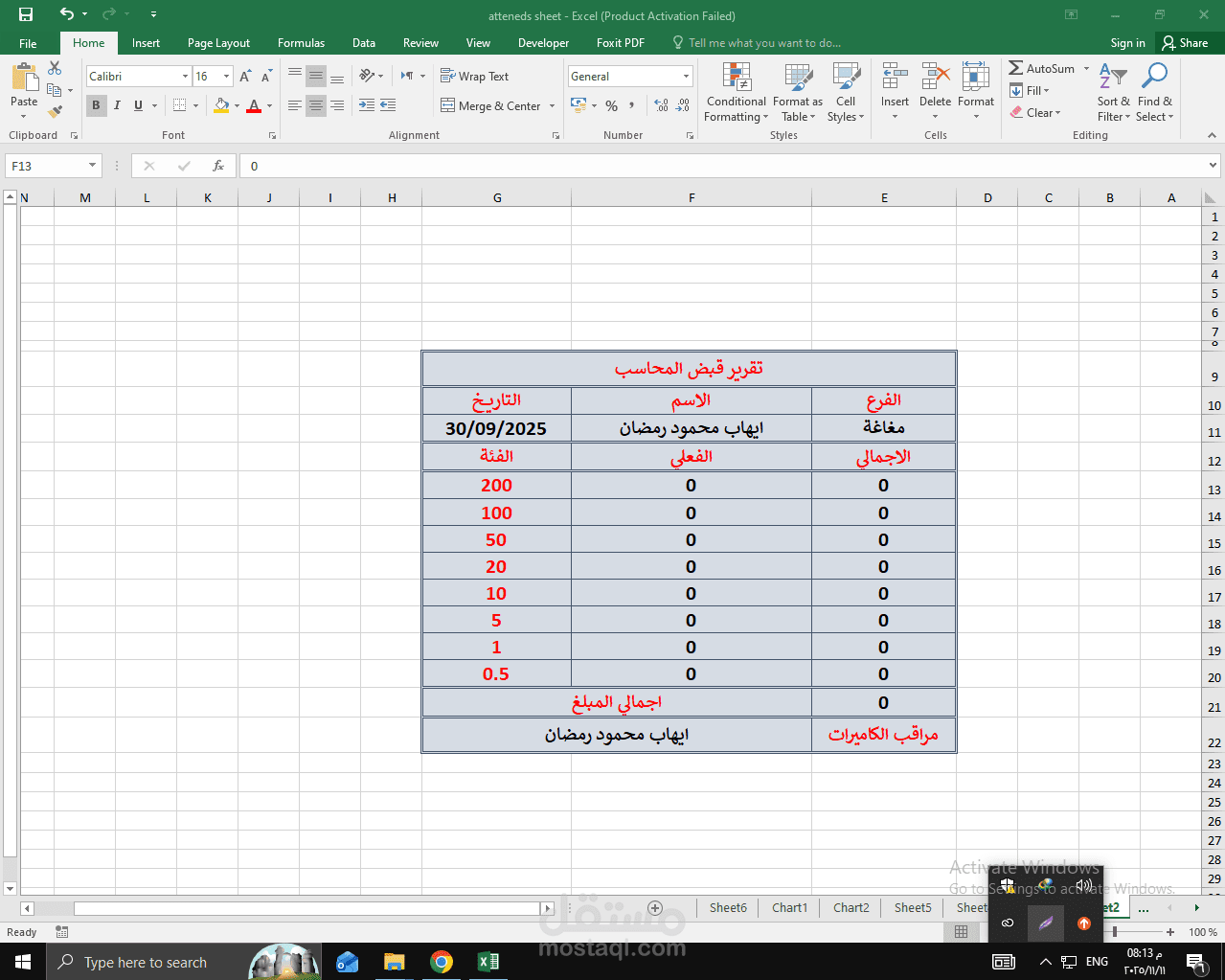Click Decrease Indent icon
Image resolution: width=1225 pixels, height=980 pixels.
click(x=367, y=105)
